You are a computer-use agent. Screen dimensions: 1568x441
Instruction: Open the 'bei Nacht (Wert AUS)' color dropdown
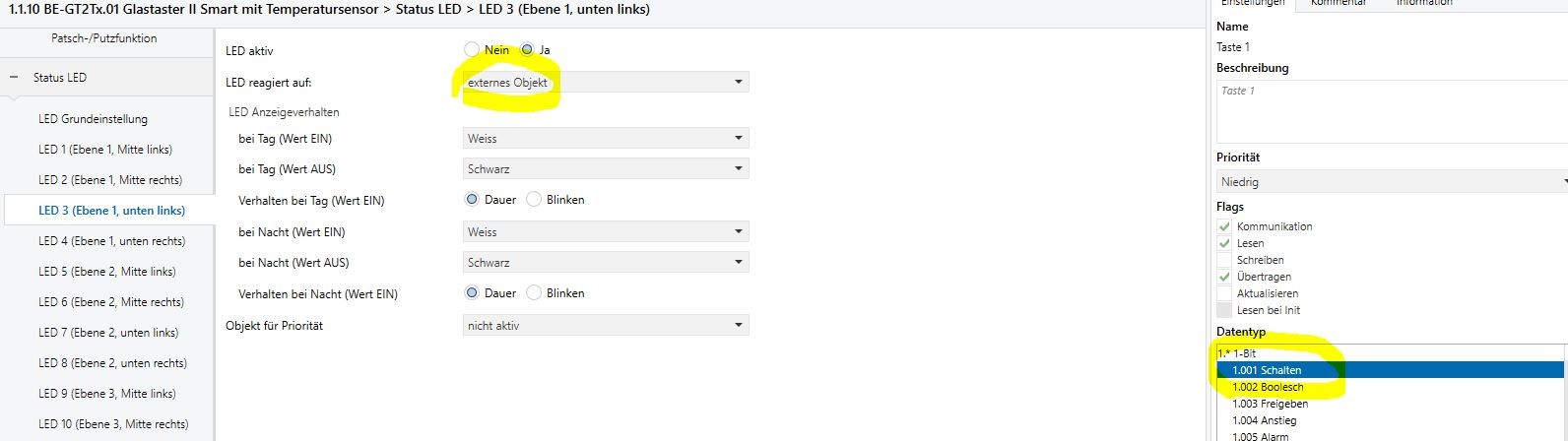click(605, 263)
